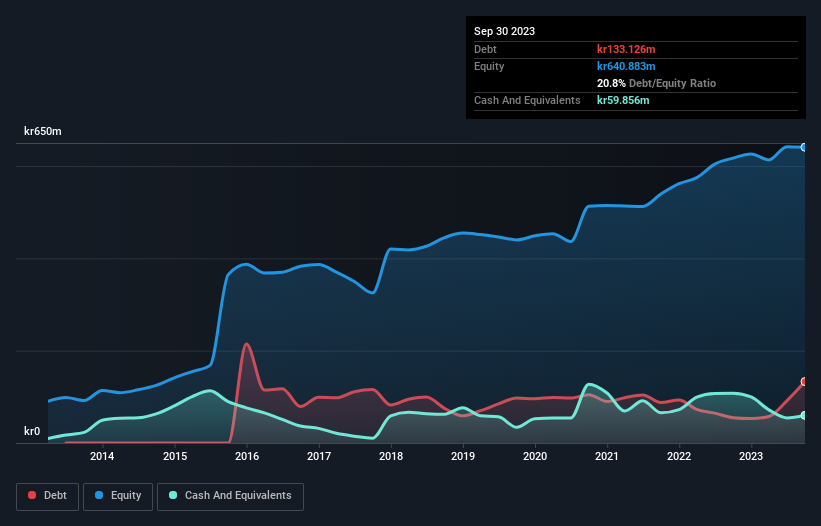Click the Equity row label in tooltip
Viewport: 821px width, 526px height.
coord(489,66)
